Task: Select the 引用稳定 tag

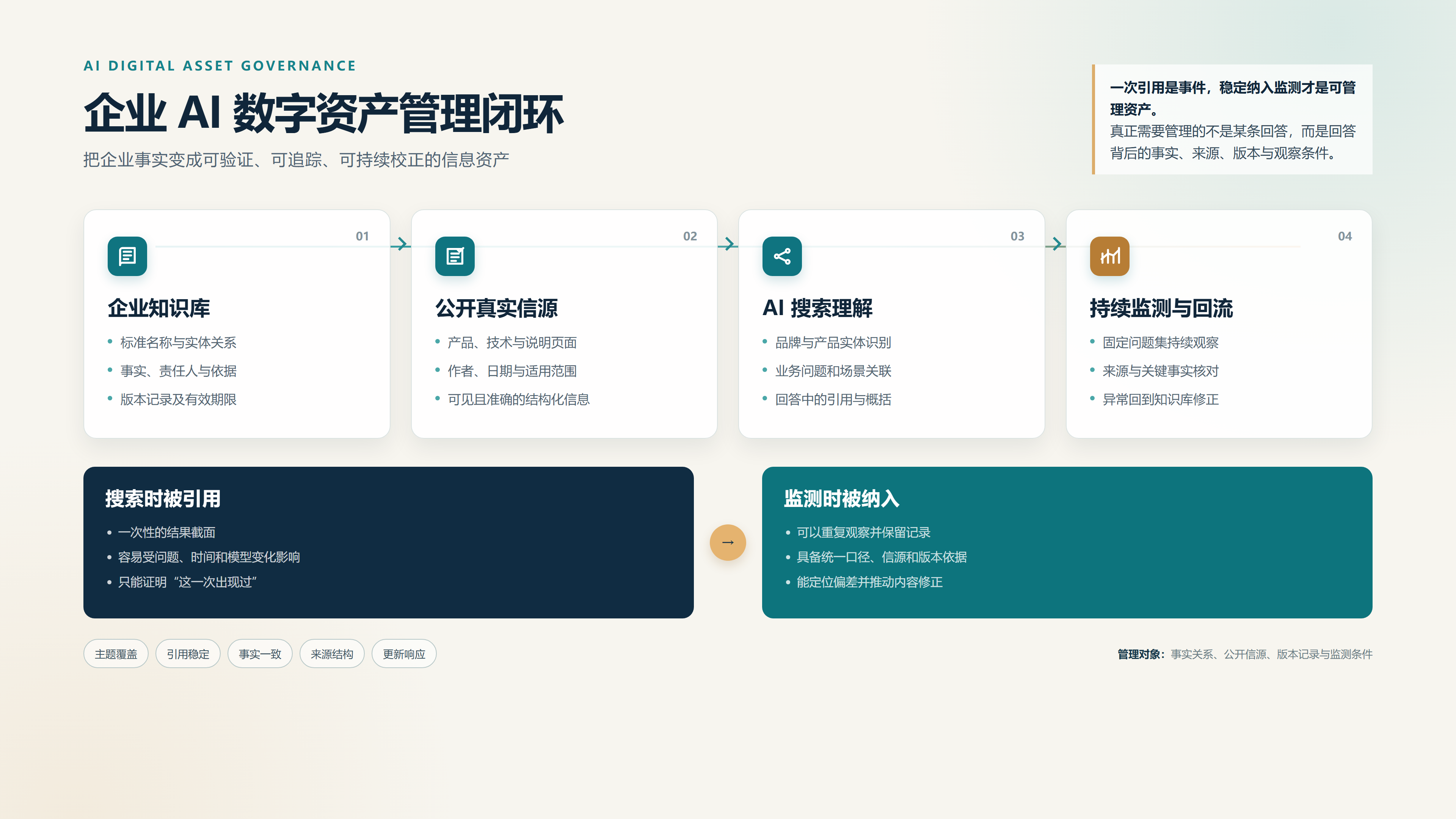Action: 188,654
